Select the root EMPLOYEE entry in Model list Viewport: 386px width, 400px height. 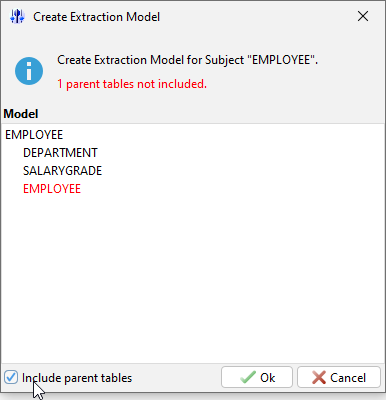[34, 135]
